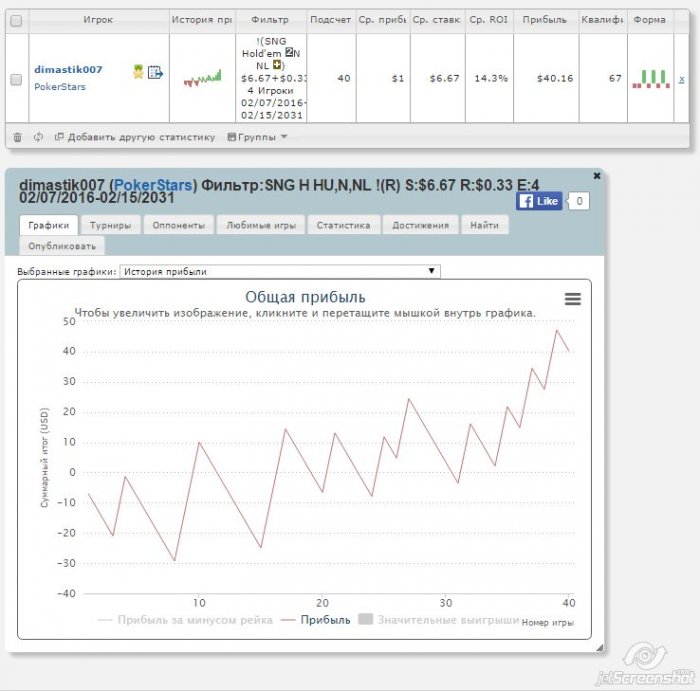Click the filter cell with SNG Hold'em text
Screen dimensions: 700x691
271,78
